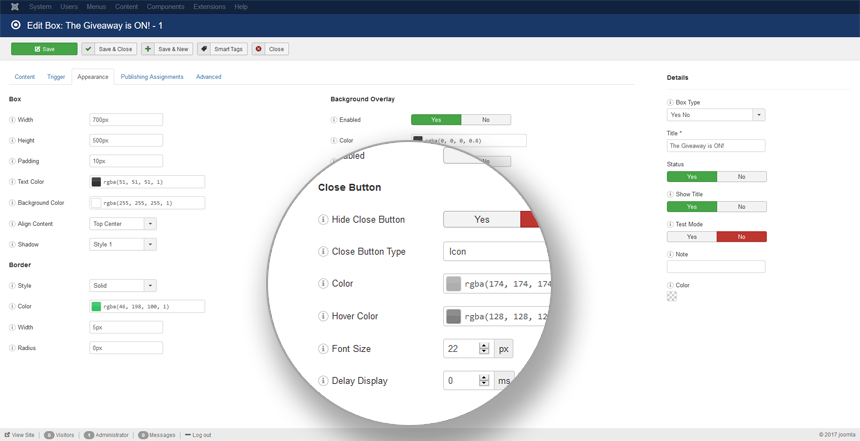Click info icon next to Background Color
860x441 pixels.
(x=12, y=203)
